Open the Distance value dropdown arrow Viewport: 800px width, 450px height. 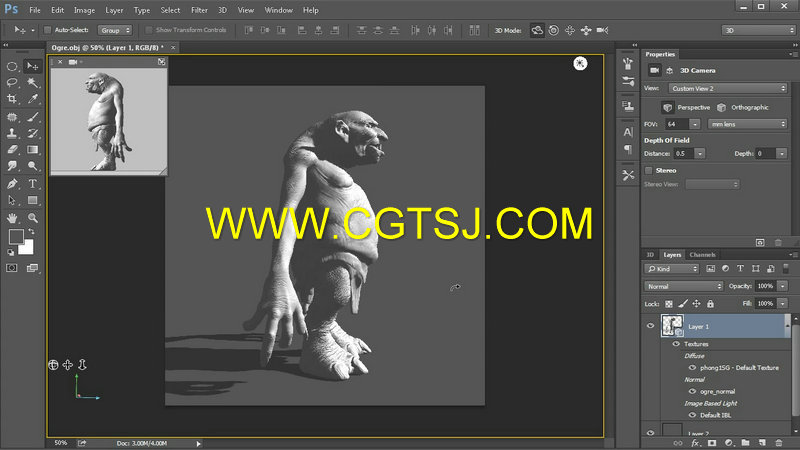700,154
